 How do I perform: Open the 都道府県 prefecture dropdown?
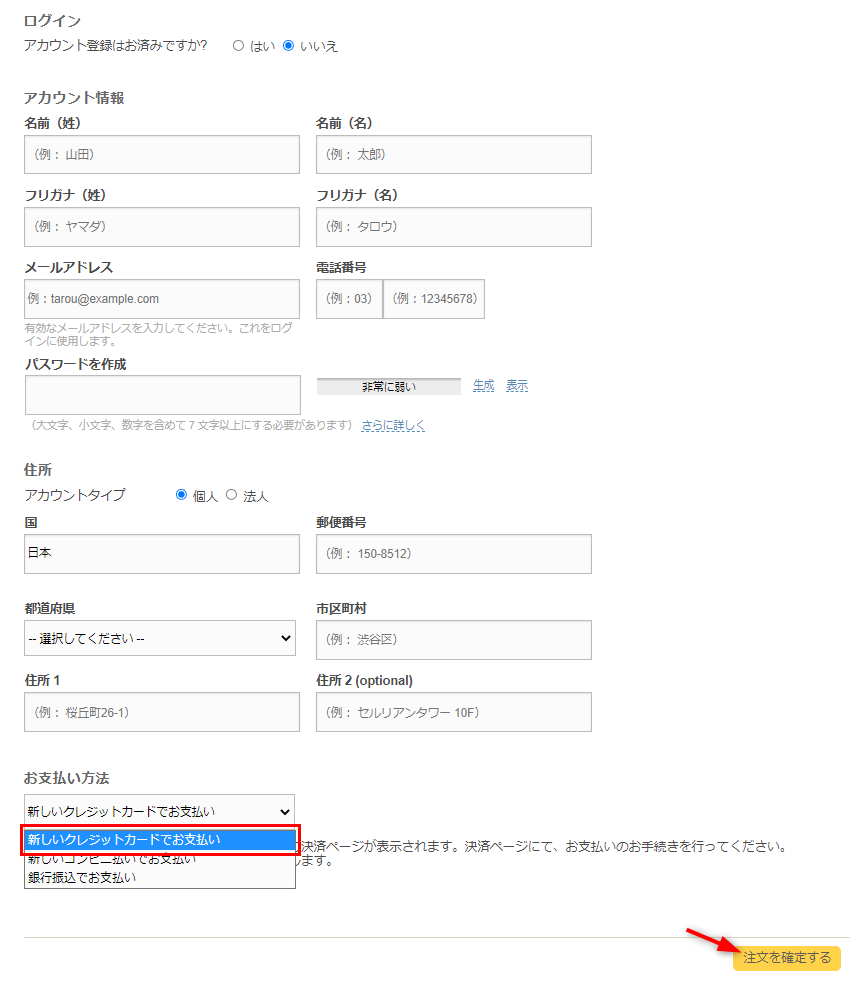160,638
